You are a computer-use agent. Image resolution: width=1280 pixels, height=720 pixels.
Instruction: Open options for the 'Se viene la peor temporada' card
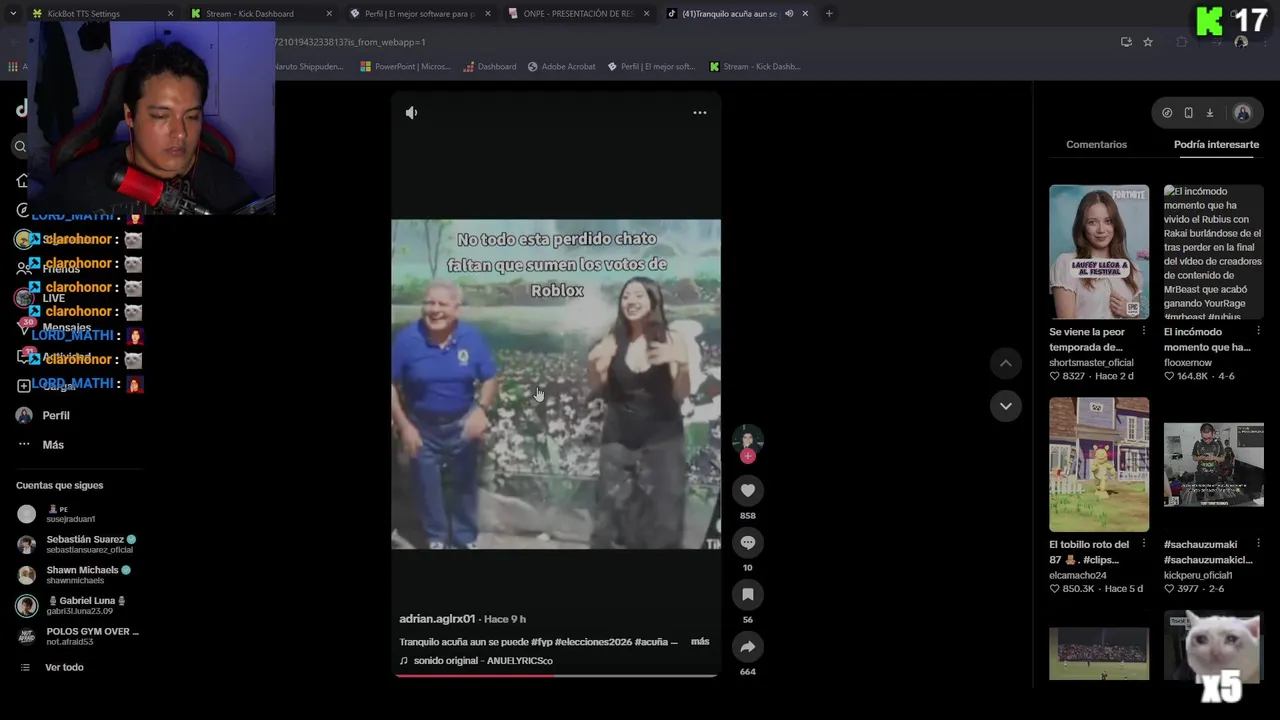tap(1144, 331)
